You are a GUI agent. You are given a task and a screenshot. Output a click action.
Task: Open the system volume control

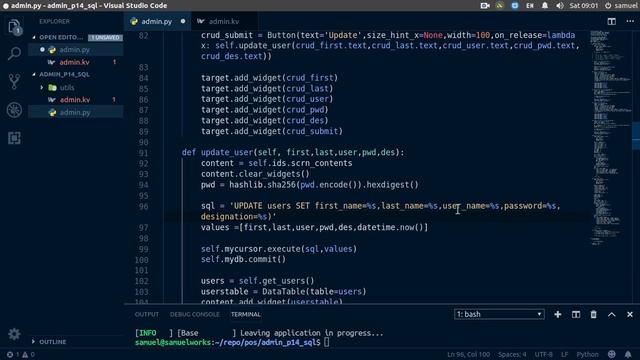[560, 6]
